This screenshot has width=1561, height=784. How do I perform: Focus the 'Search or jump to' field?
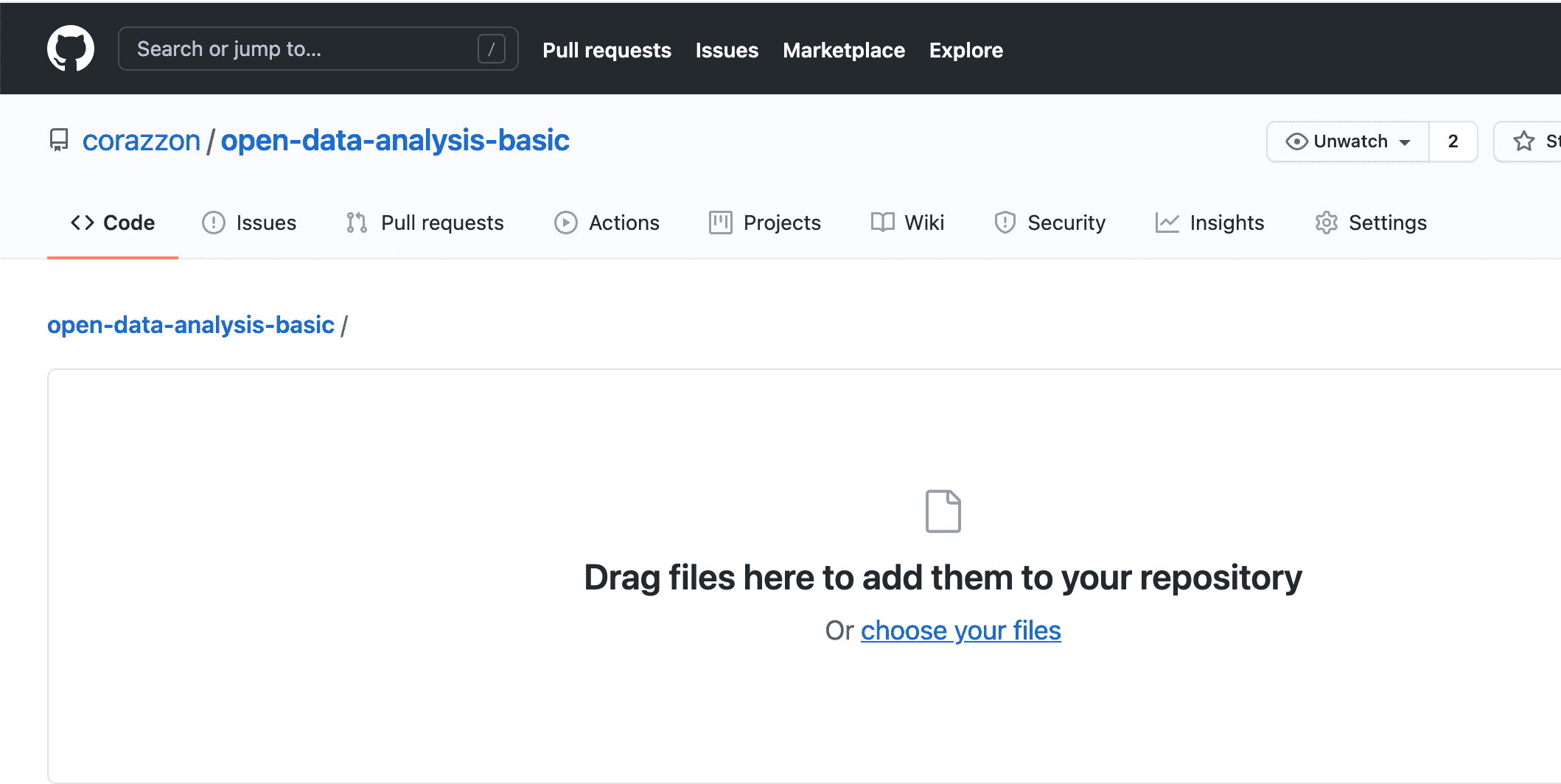[x=302, y=49]
